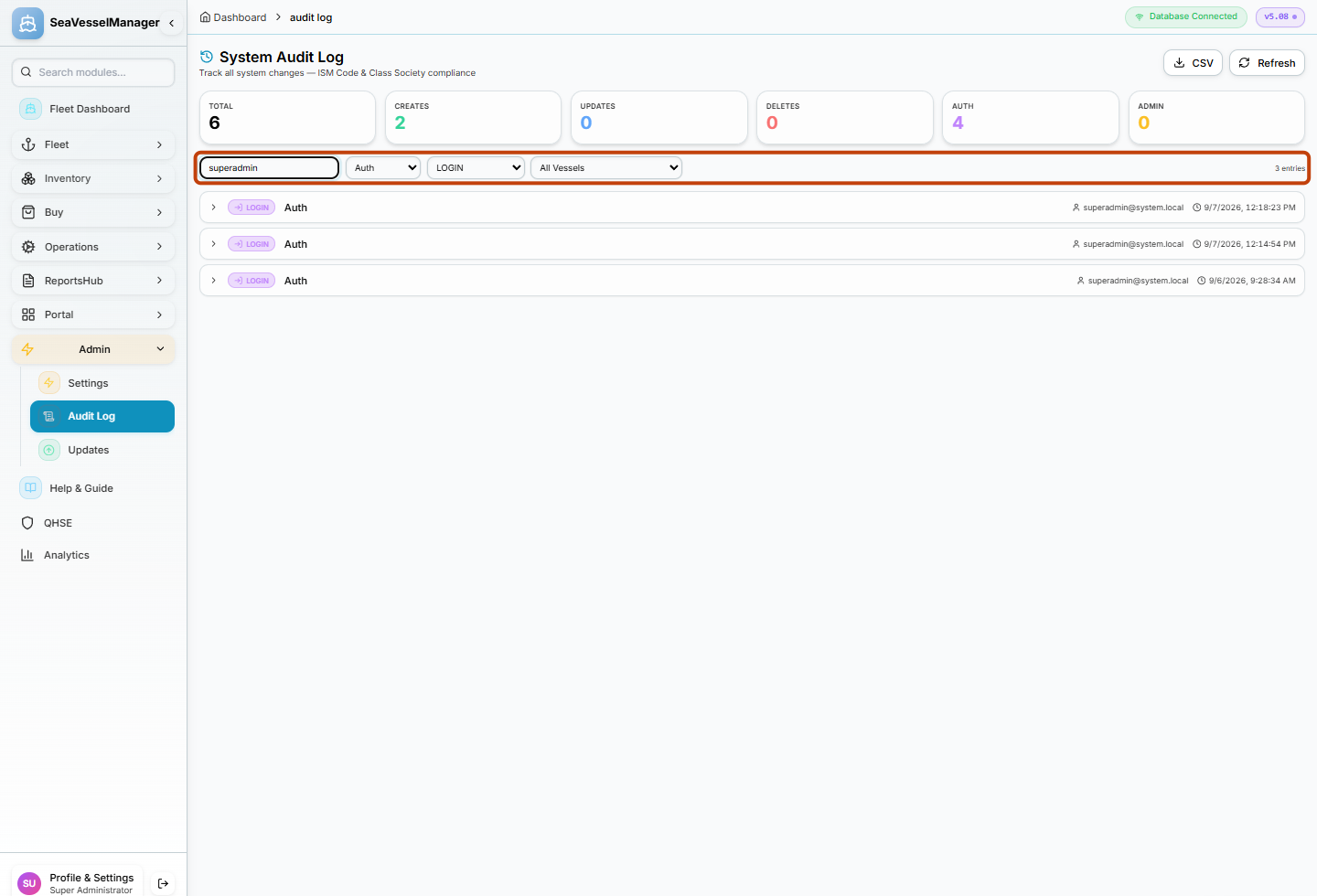Collapse sidebar using the chevron-left icon

click(x=171, y=23)
